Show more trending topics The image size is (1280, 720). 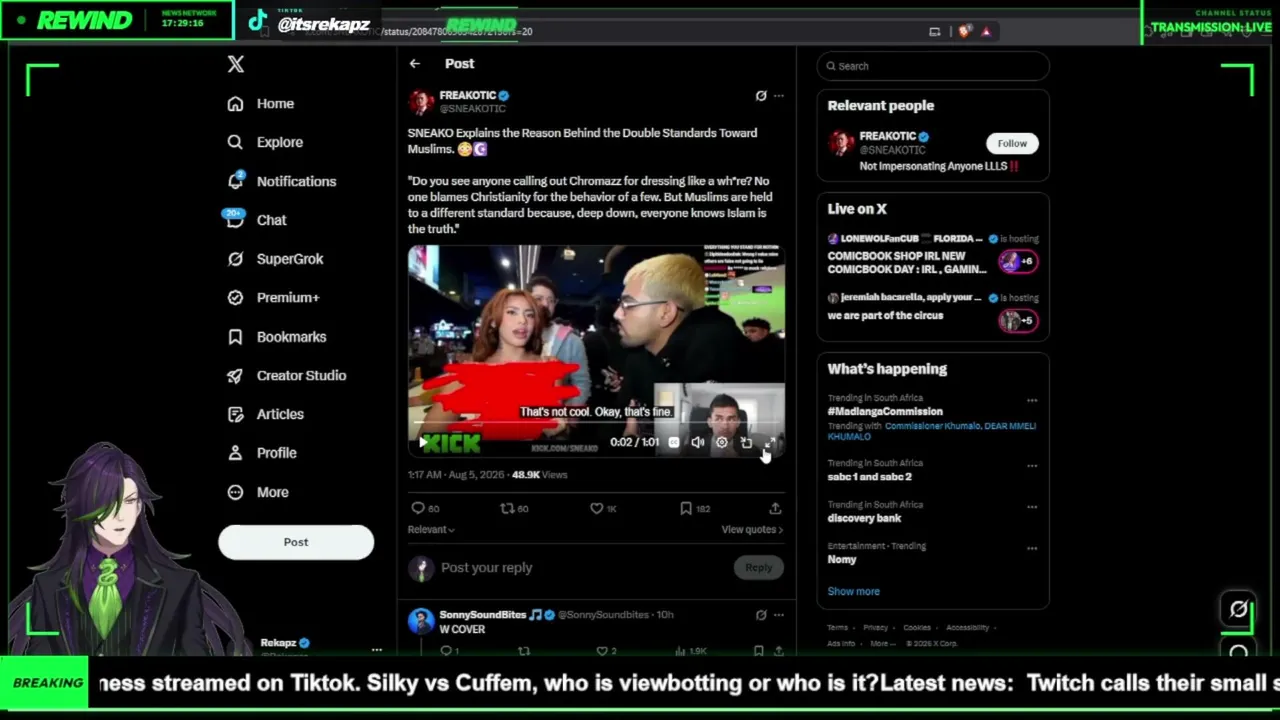tap(853, 591)
